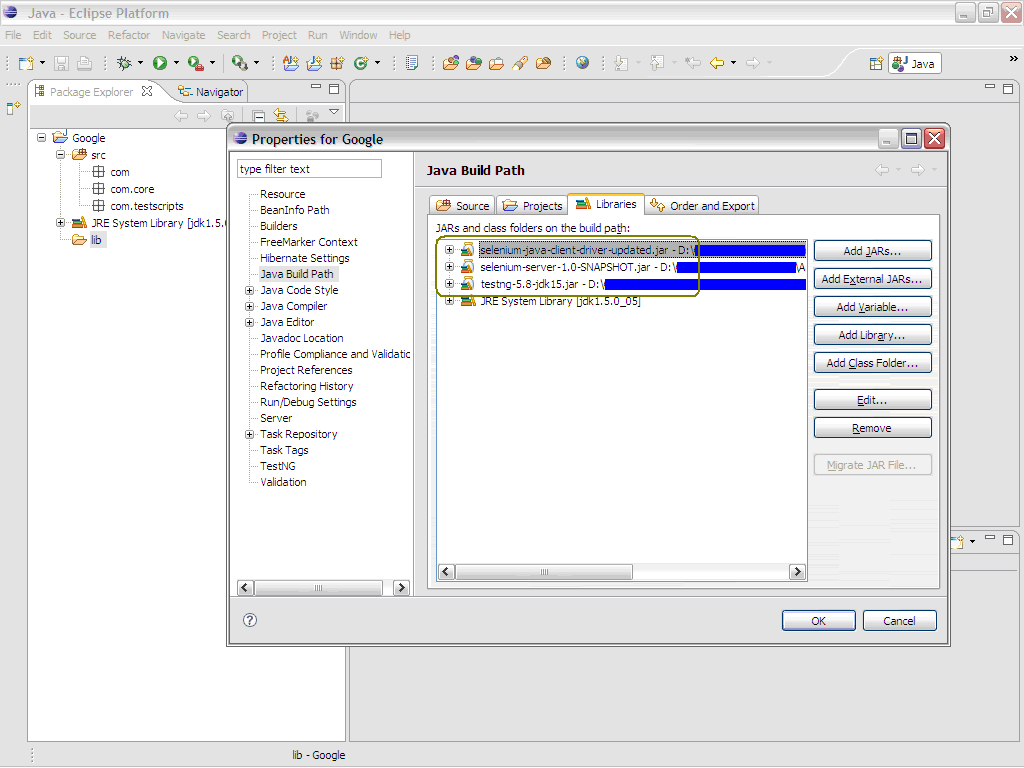Open the Project menu
This screenshot has width=1024, height=768.
[279, 35]
